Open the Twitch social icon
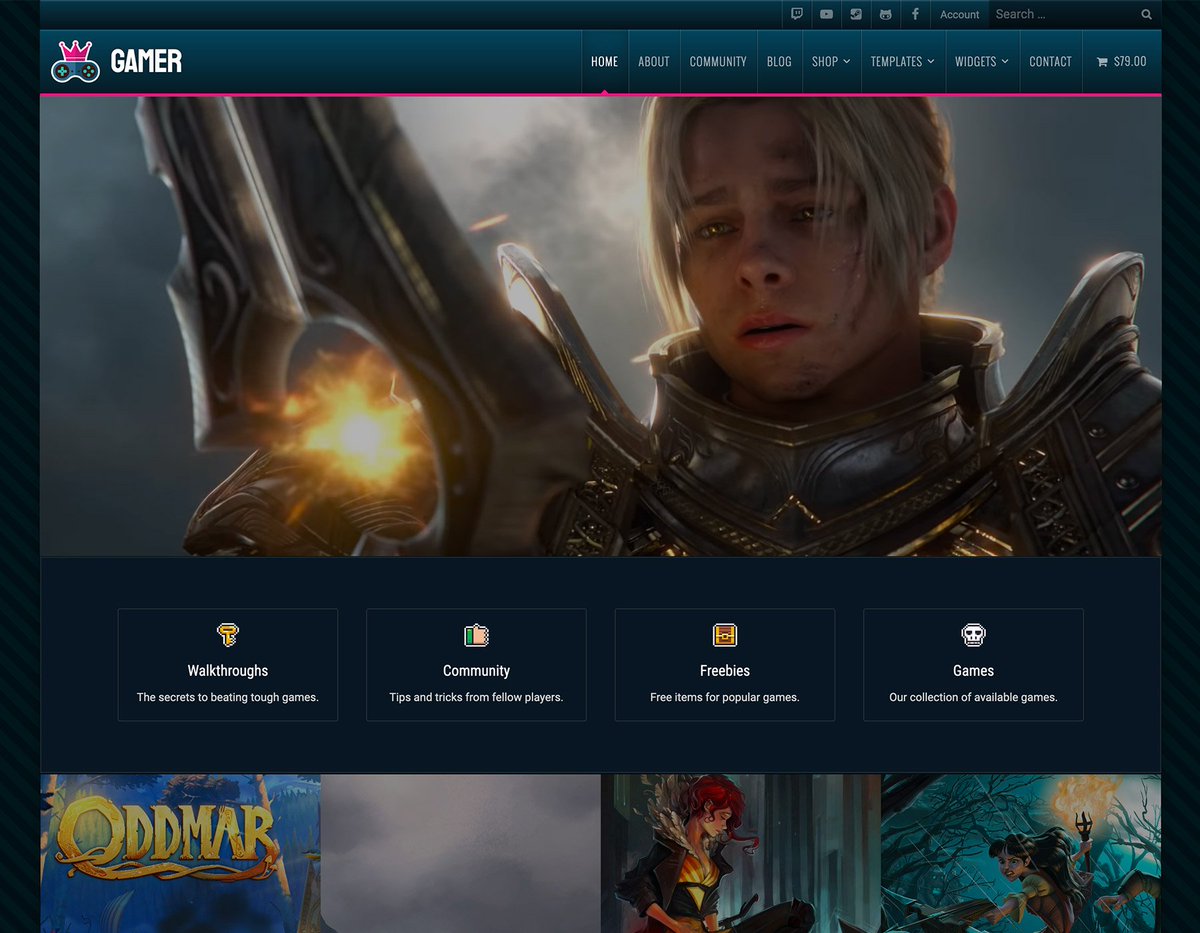 tap(797, 14)
